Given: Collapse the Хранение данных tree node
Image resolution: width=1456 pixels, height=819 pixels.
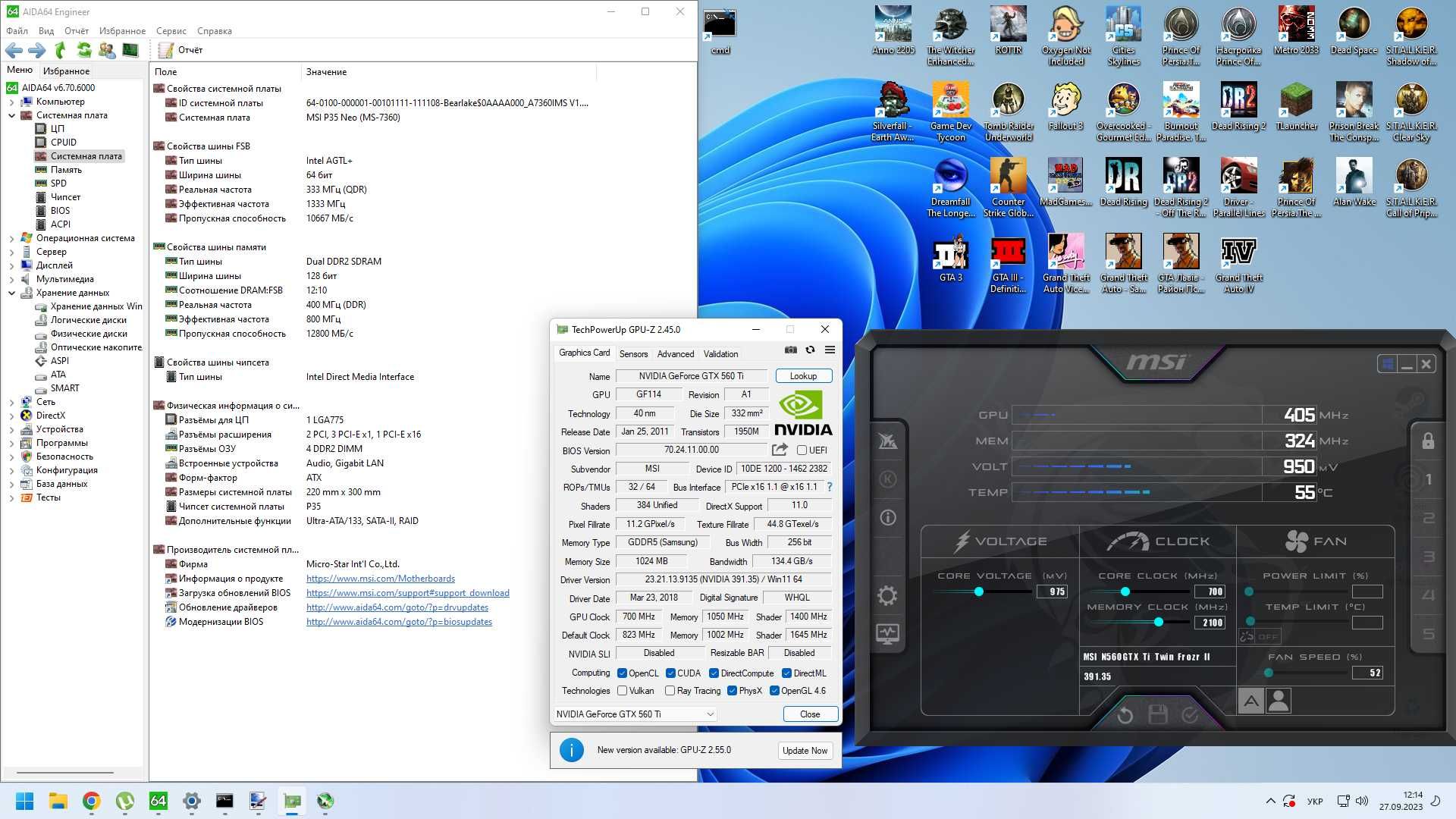Looking at the screenshot, I should 11,293.
